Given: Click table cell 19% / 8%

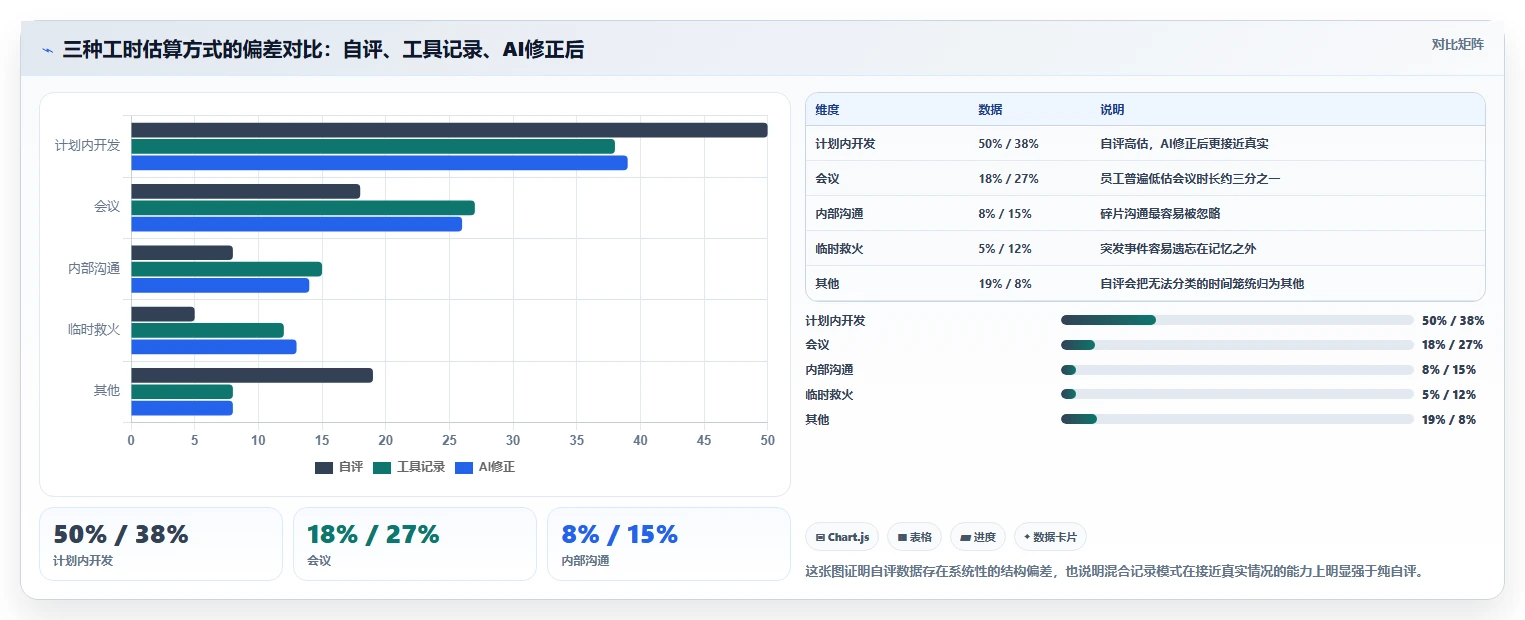Looking at the screenshot, I should (x=1005, y=284).
